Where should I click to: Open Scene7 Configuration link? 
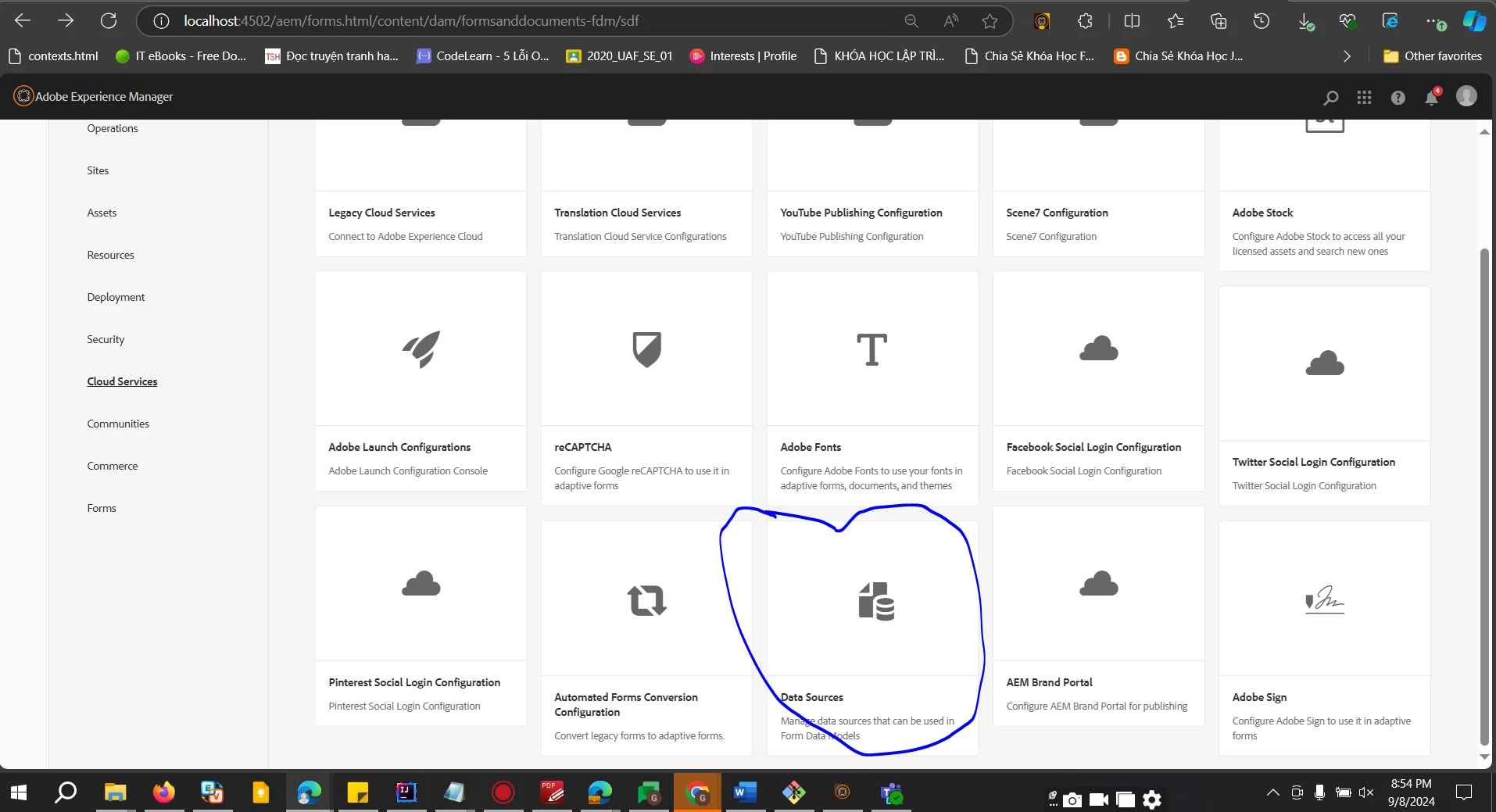pos(1057,213)
